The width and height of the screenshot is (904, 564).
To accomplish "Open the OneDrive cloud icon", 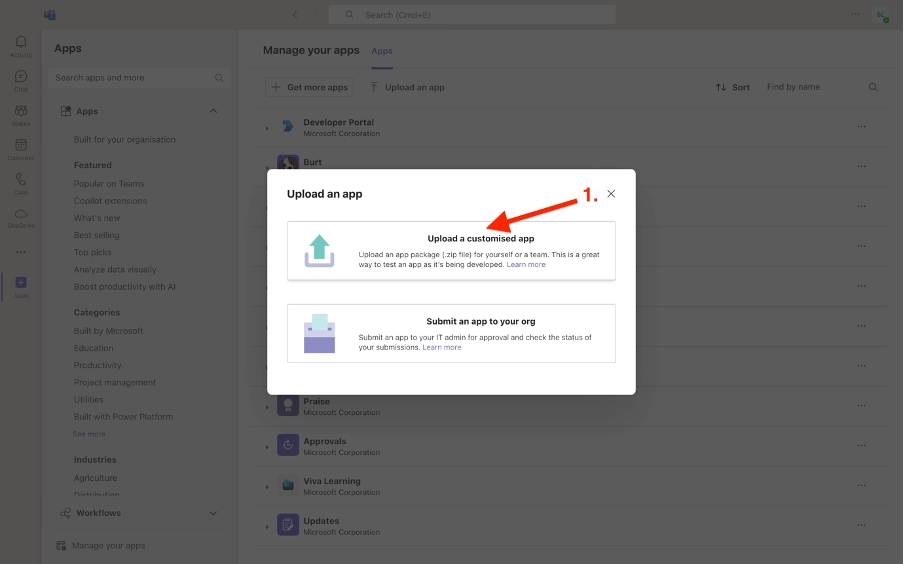I will (x=21, y=213).
